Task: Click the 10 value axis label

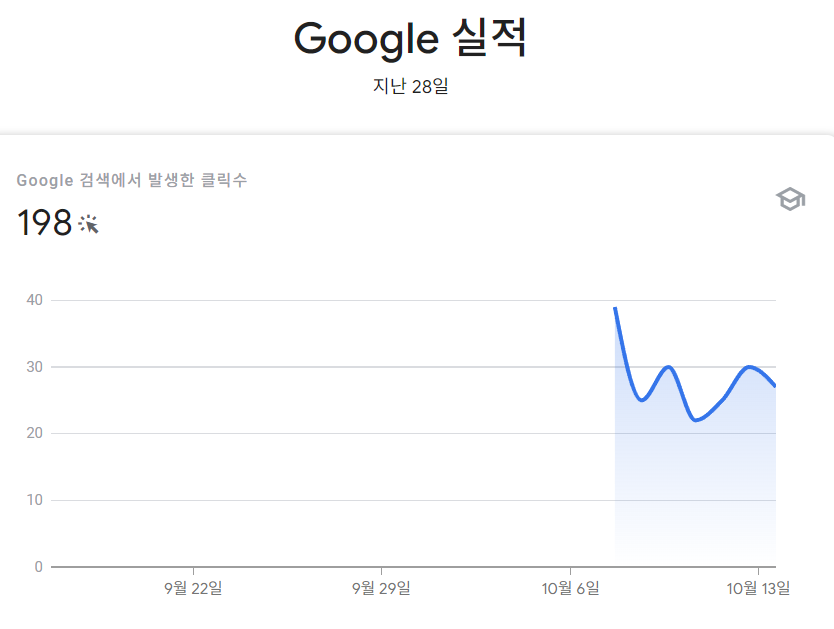Action: pyautogui.click(x=35, y=500)
